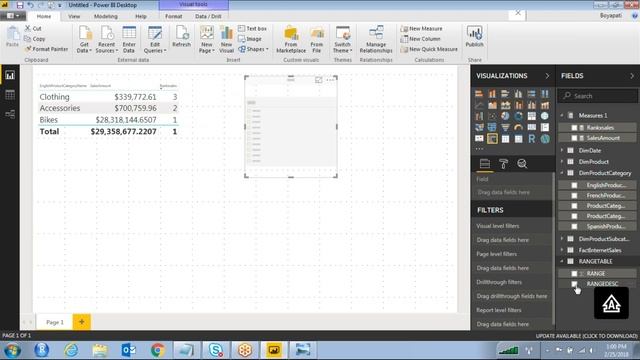Select the KPI visualization
This screenshot has height=360, width=640.
coord(479,139)
